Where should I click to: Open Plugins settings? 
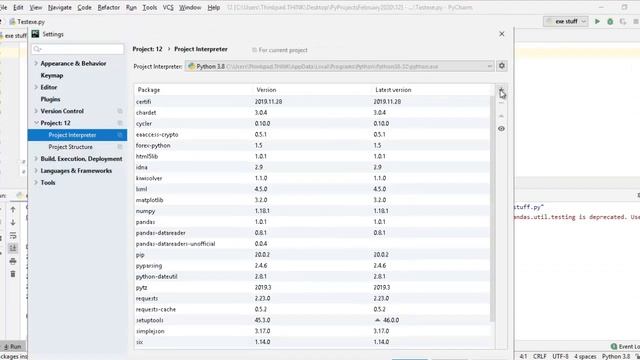[x=50, y=99]
